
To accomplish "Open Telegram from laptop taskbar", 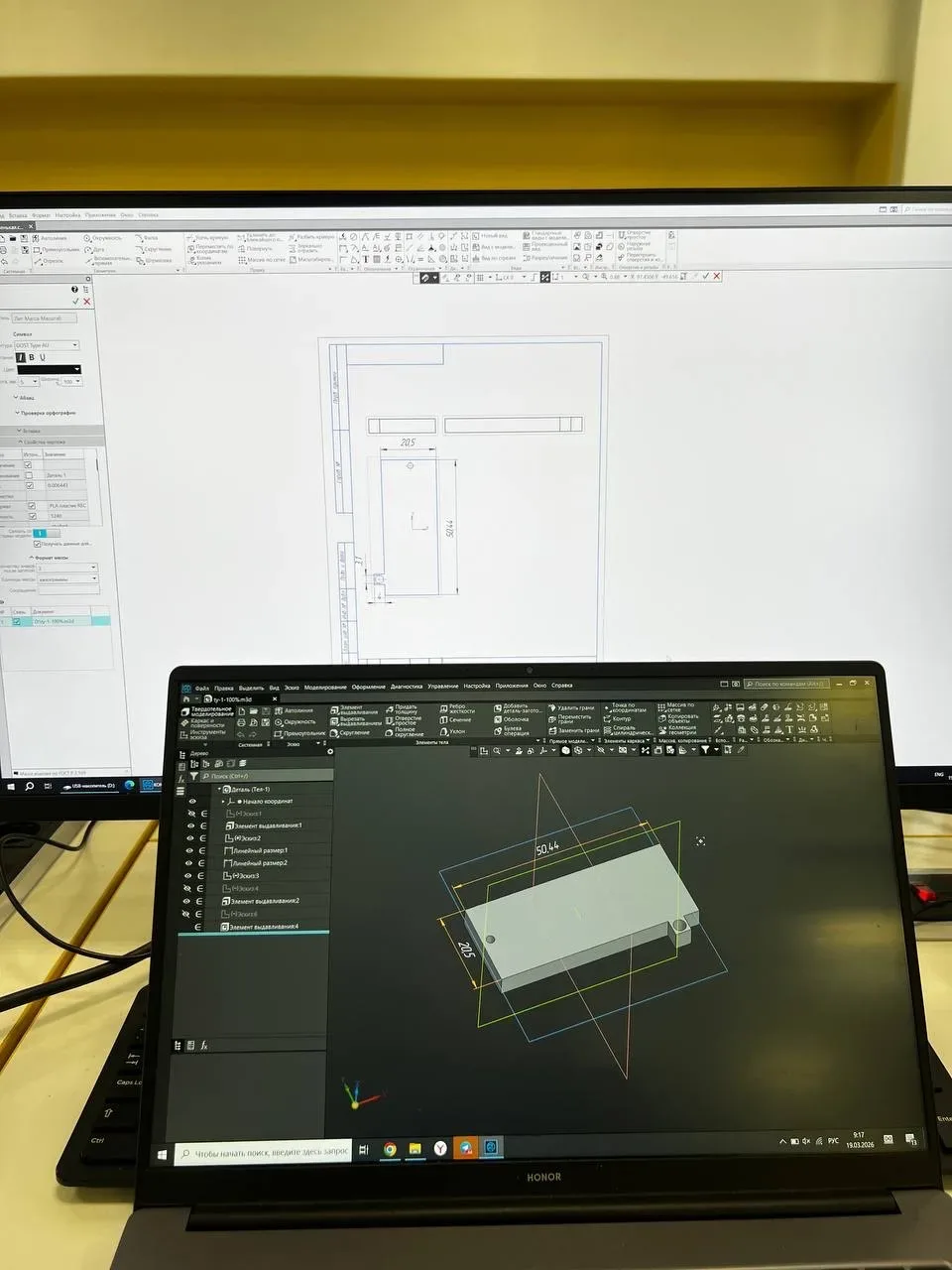I will (465, 1148).
